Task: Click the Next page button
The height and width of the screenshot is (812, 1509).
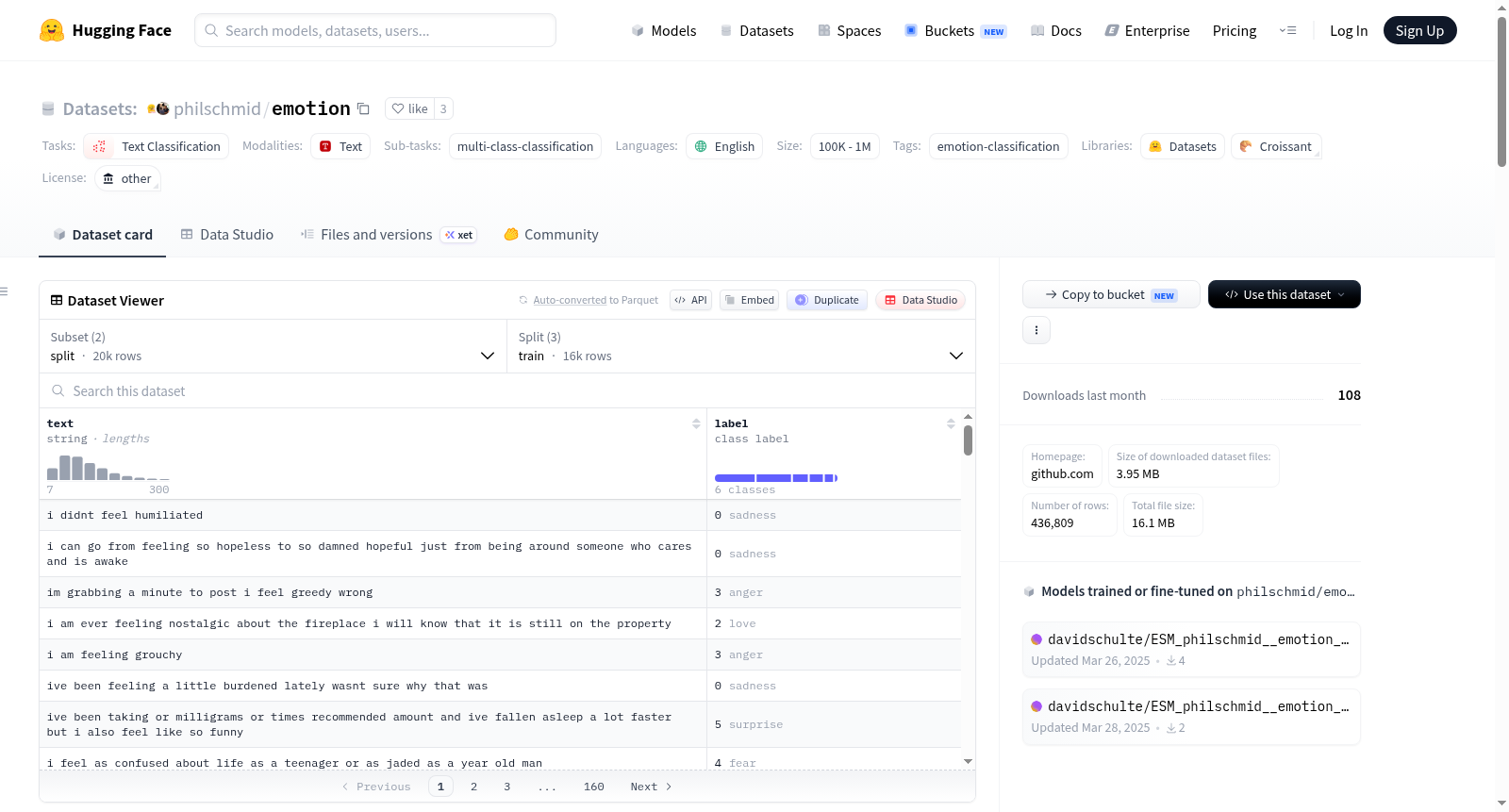Action: 651,787
